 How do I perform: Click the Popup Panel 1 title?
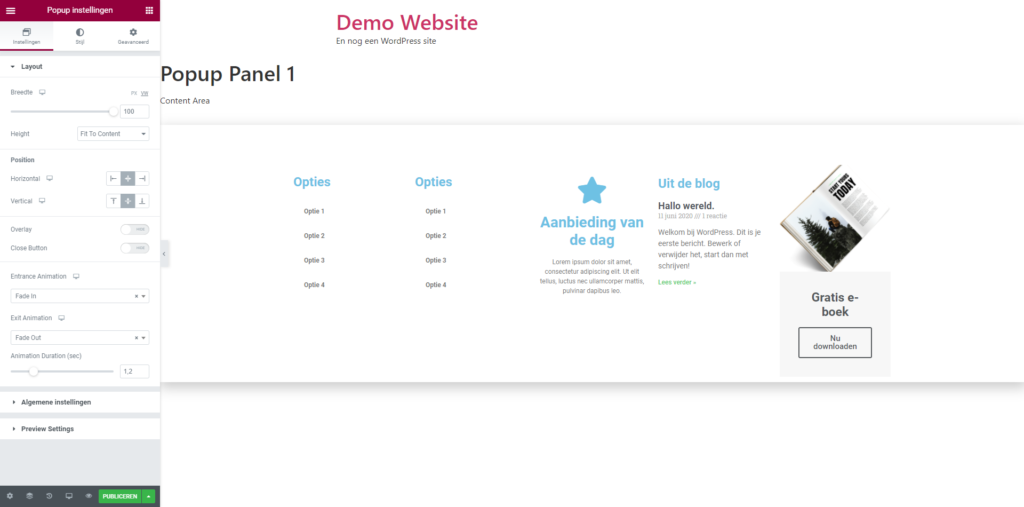click(228, 74)
